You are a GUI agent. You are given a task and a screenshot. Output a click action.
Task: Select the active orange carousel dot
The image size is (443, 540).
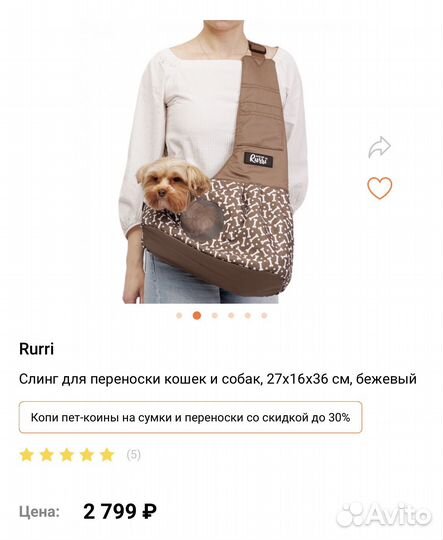[197, 315]
